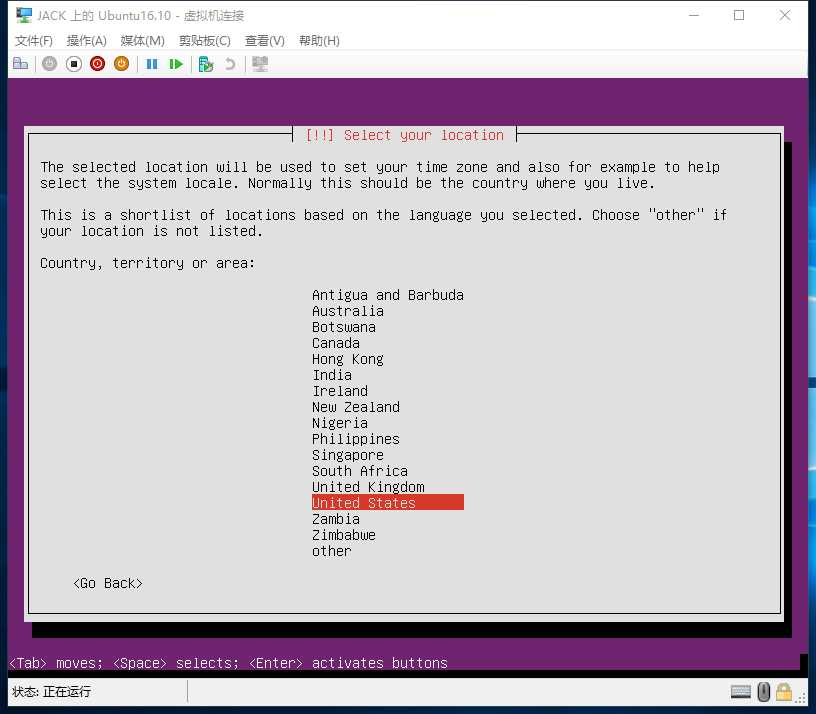The width and height of the screenshot is (816, 714).
Task: Revert the VM with the undo arrow icon
Action: tap(230, 64)
